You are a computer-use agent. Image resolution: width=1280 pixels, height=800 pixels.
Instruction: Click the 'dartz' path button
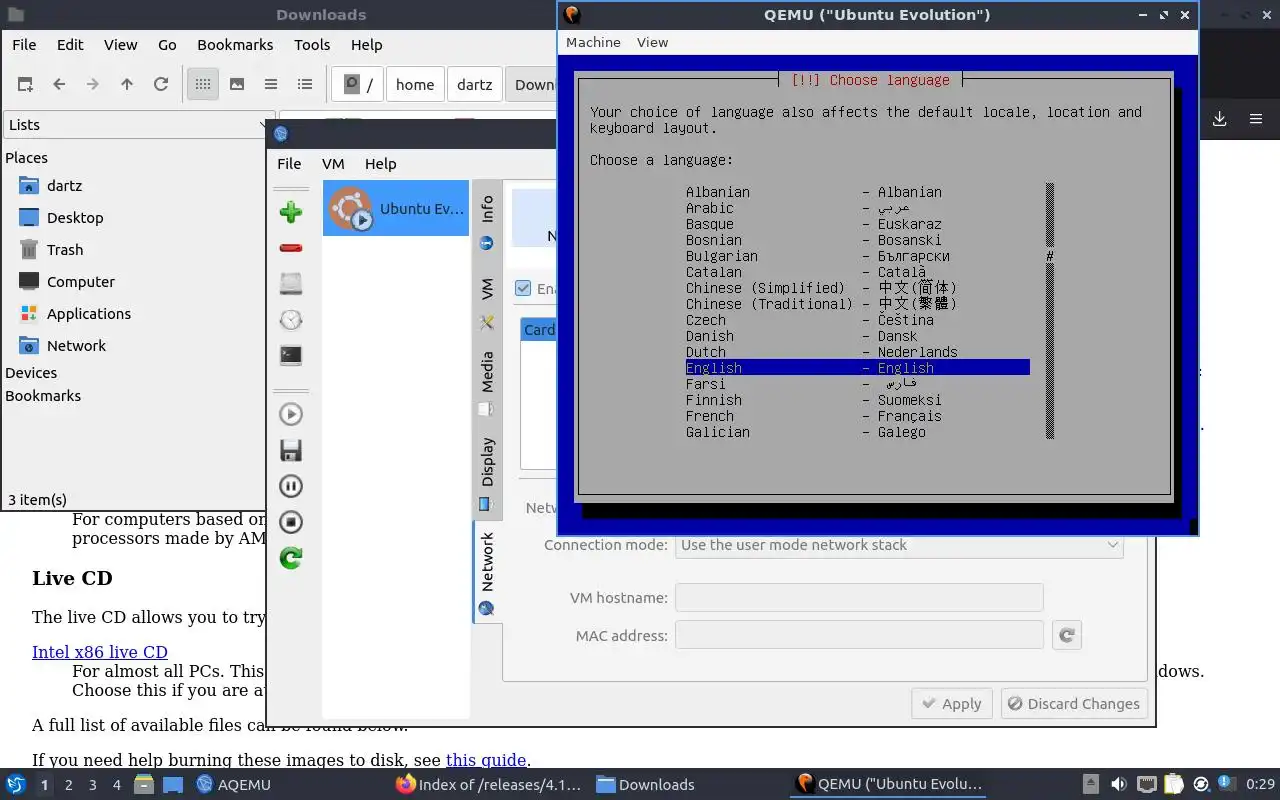point(475,84)
